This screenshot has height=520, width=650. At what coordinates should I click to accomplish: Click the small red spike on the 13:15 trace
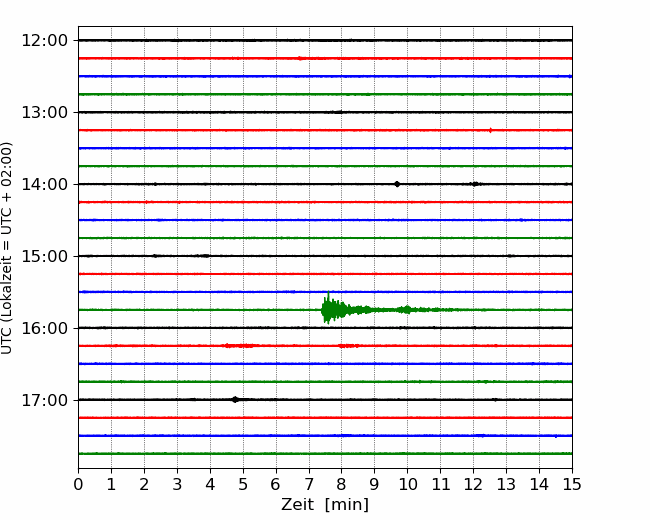pyautogui.click(x=490, y=130)
